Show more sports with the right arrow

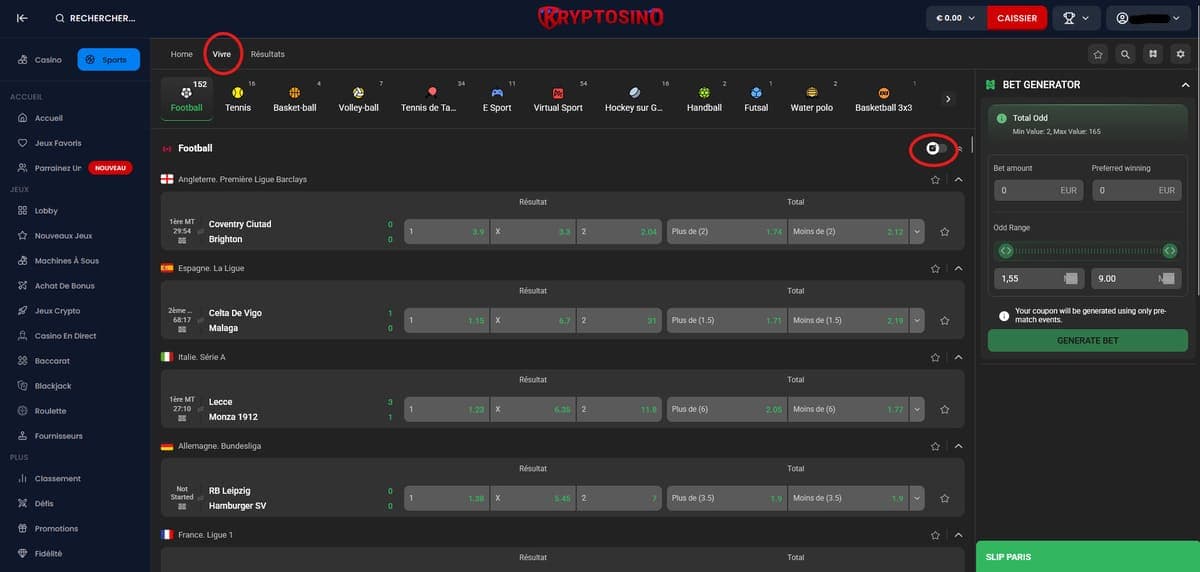948,99
